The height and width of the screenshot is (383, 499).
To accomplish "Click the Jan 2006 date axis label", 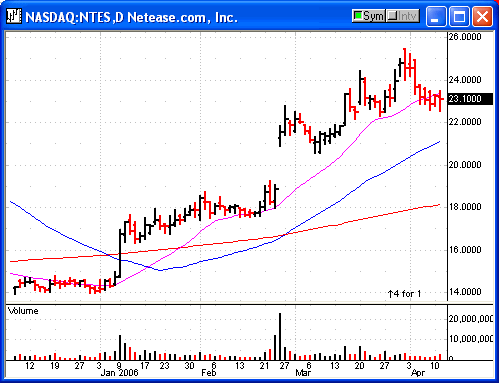I will [x=119, y=373].
